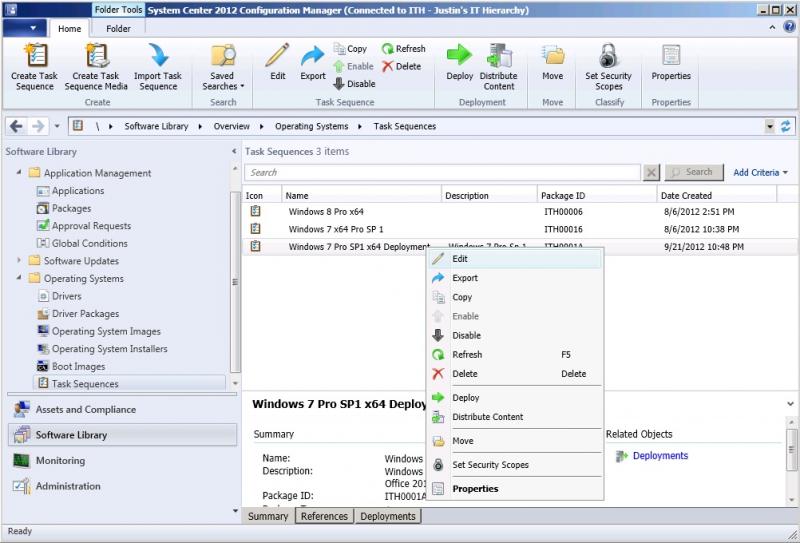Click Distribute Content ribbon icon

click(498, 55)
